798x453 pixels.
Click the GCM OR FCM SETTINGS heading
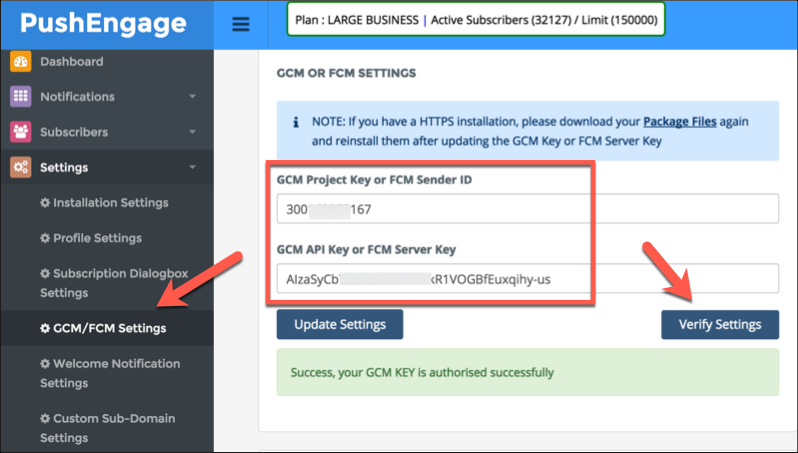tap(346, 73)
